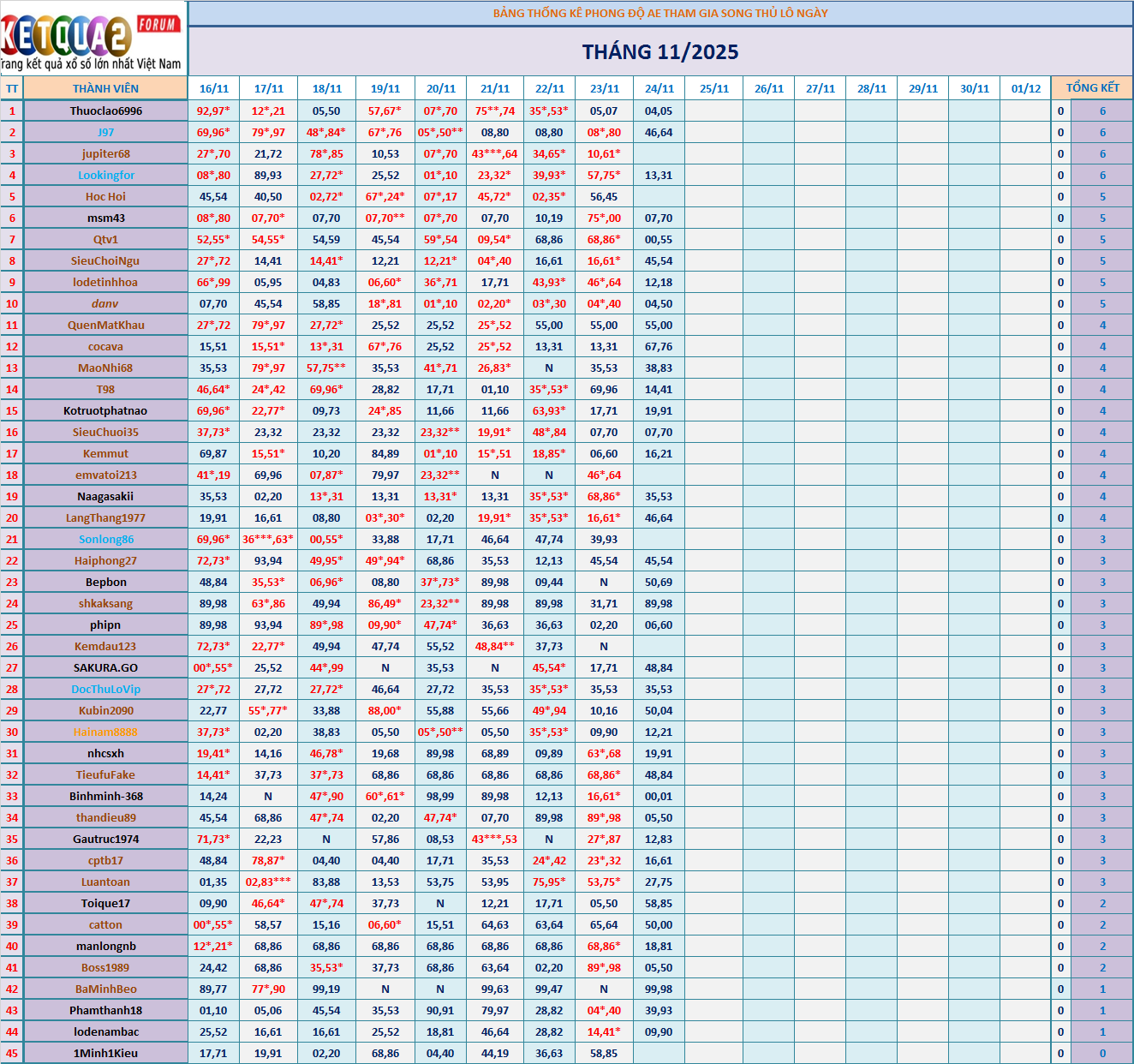Click the THÁNG 11/2025 title
Image resolution: width=1134 pixels, height=1064 pixels.
pyautogui.click(x=660, y=52)
